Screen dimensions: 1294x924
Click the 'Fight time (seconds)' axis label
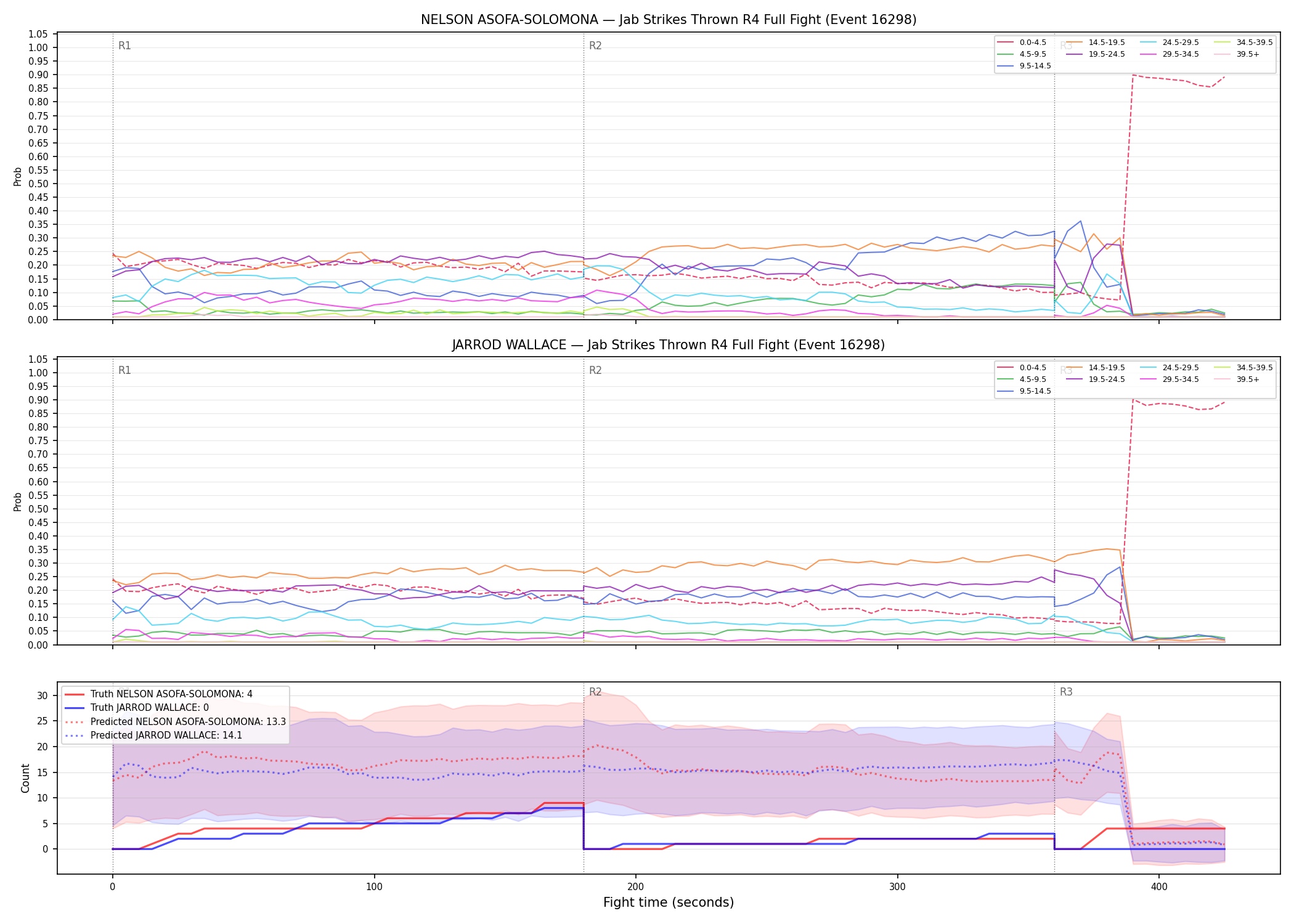[x=669, y=902]
